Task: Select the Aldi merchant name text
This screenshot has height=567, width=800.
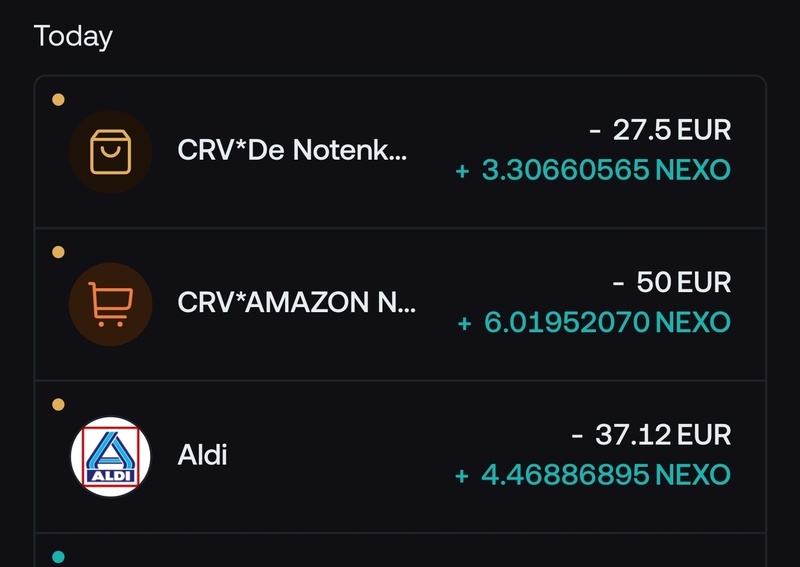Action: click(202, 456)
